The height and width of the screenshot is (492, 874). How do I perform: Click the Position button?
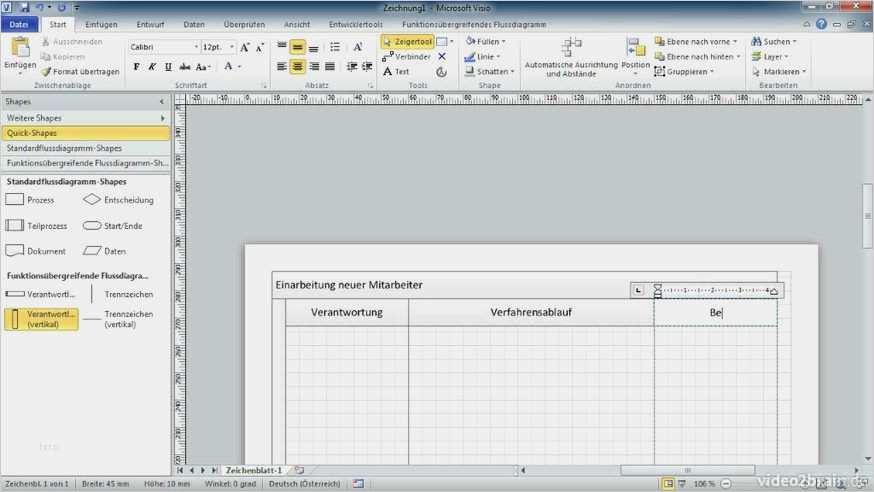[635, 56]
